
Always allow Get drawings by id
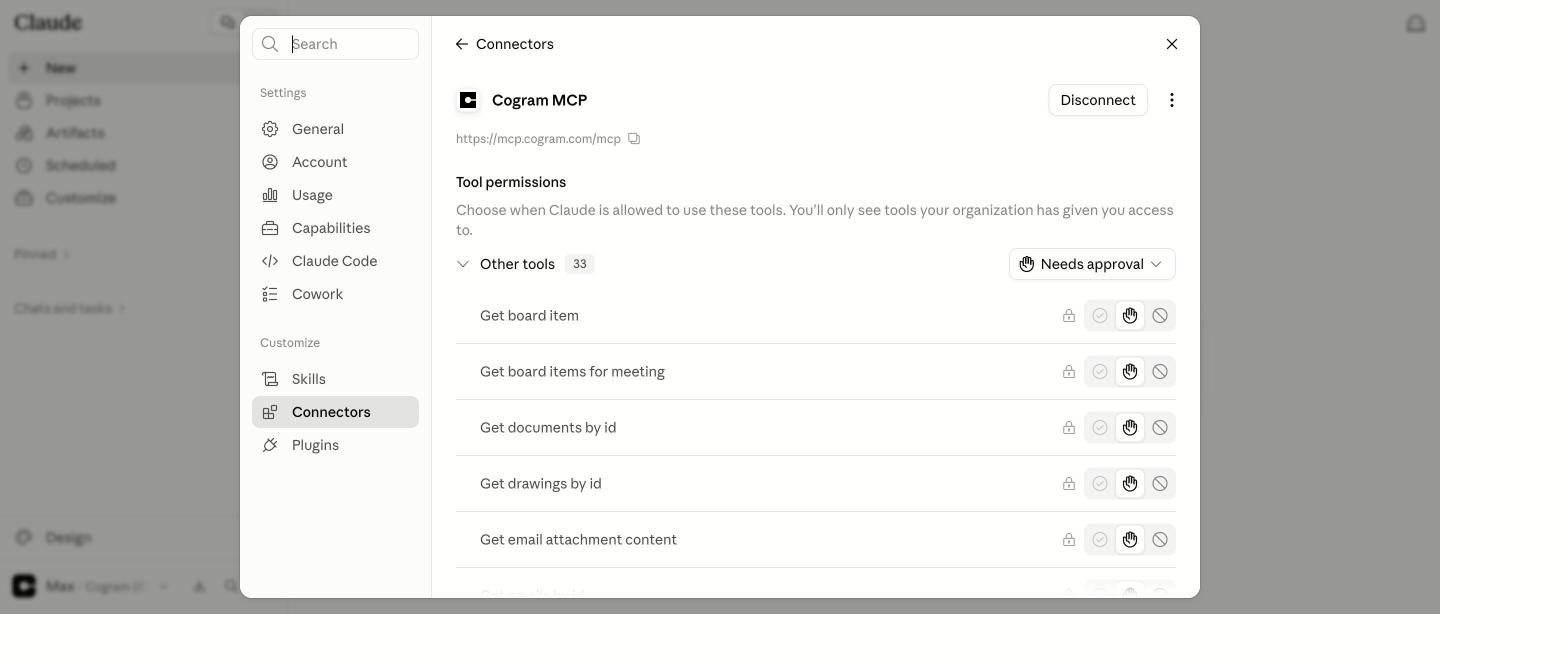(x=1100, y=484)
